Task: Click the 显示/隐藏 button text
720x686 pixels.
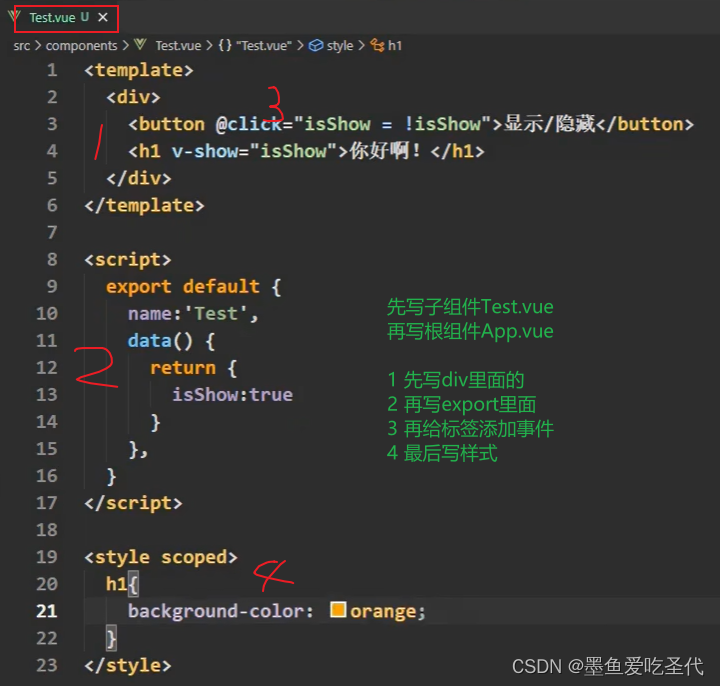Action: pos(550,124)
